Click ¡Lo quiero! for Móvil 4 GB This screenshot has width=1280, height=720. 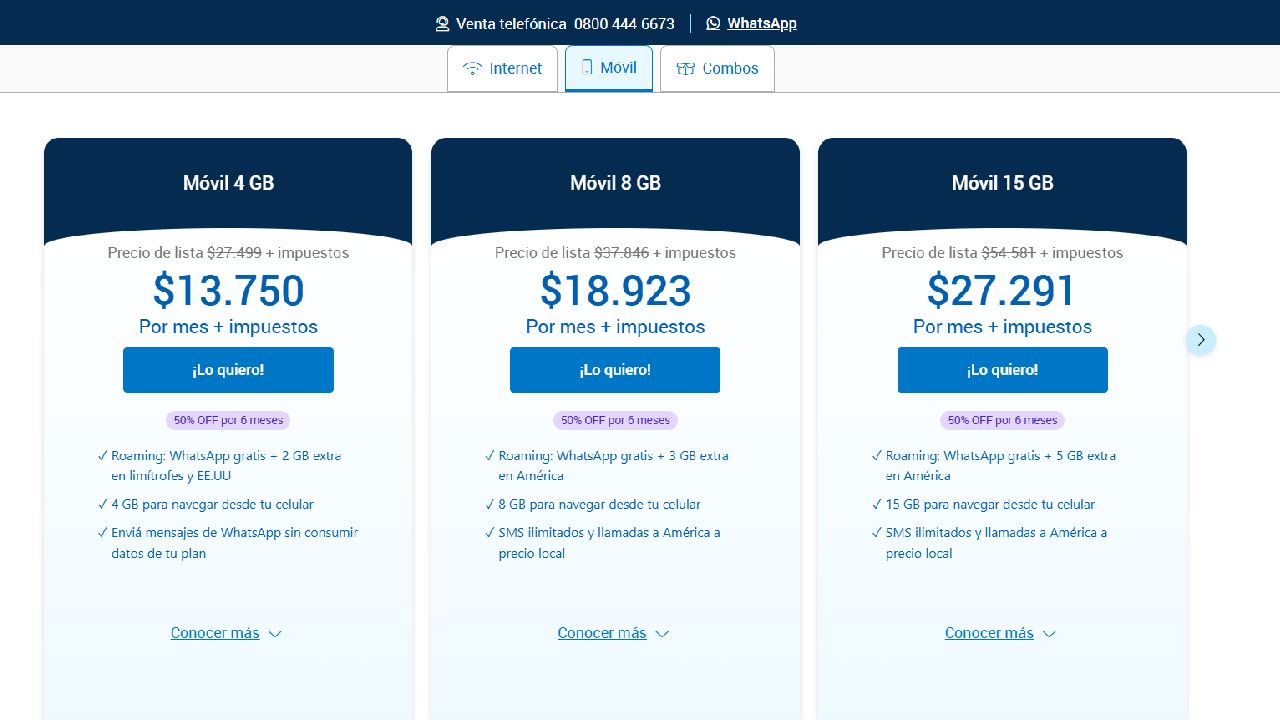click(x=228, y=370)
